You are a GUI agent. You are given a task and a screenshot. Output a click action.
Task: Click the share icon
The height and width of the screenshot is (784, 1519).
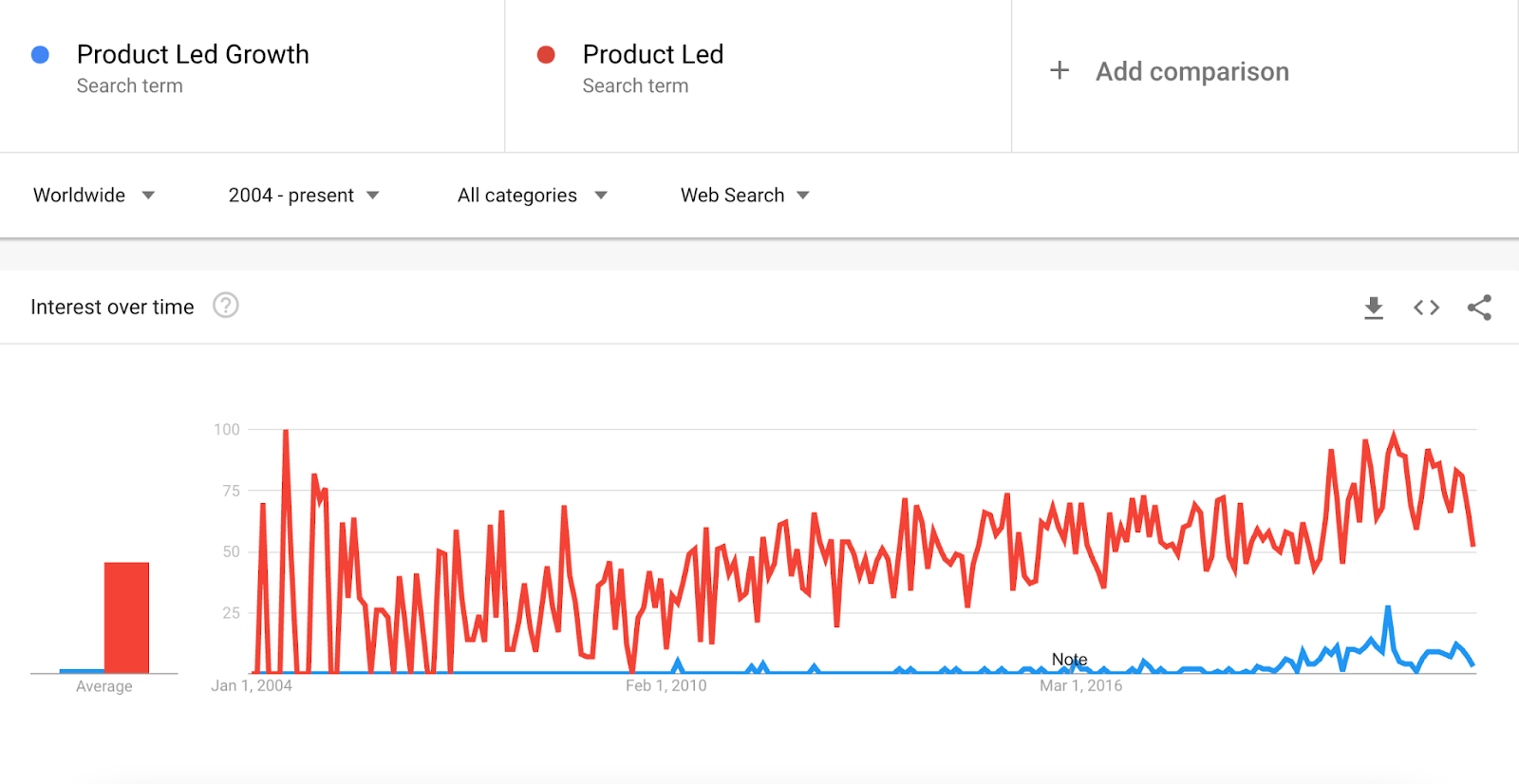1478,307
